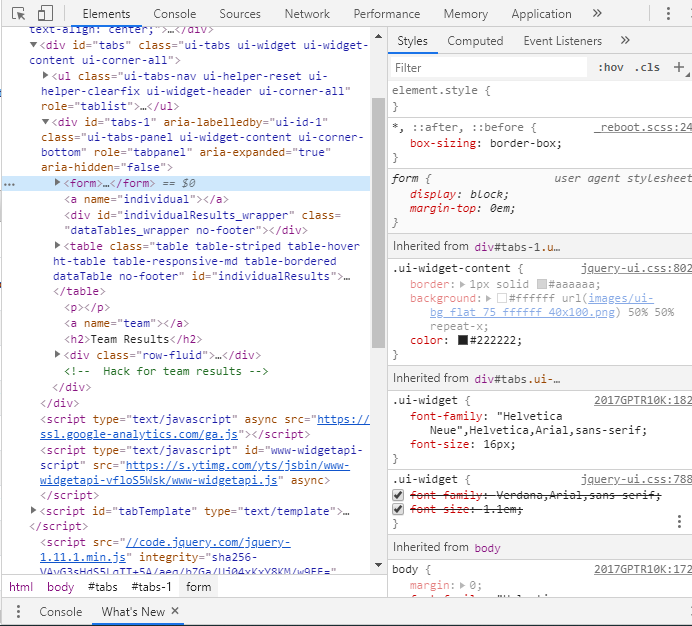692x626 pixels.
Task: Open the Sources panel tab
Action: 240,14
